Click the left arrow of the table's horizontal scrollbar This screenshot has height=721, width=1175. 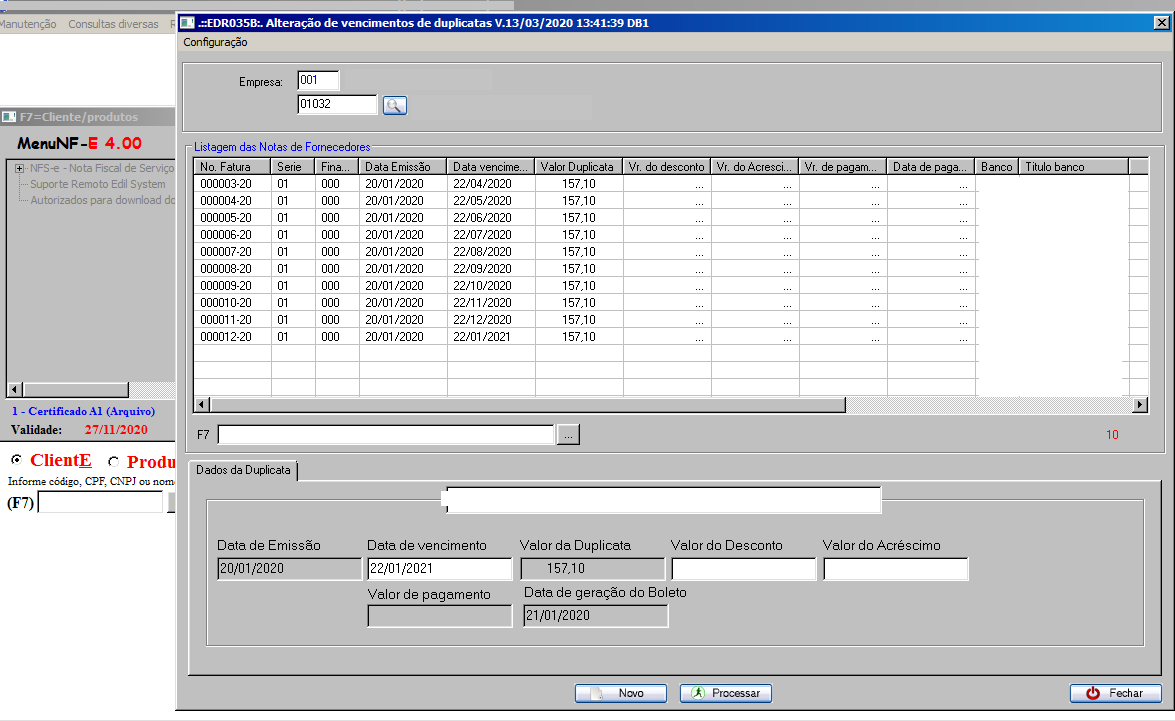click(201, 405)
